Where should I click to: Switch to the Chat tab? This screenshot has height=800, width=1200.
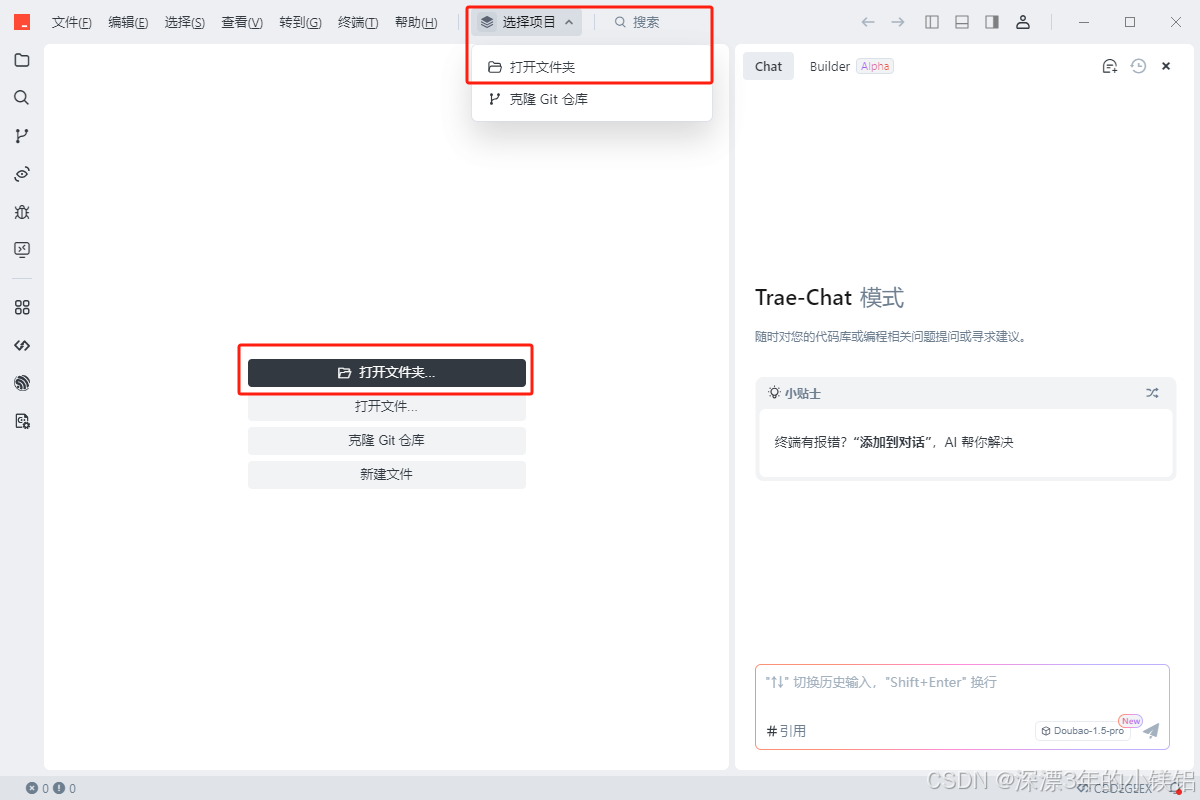pyautogui.click(x=768, y=66)
